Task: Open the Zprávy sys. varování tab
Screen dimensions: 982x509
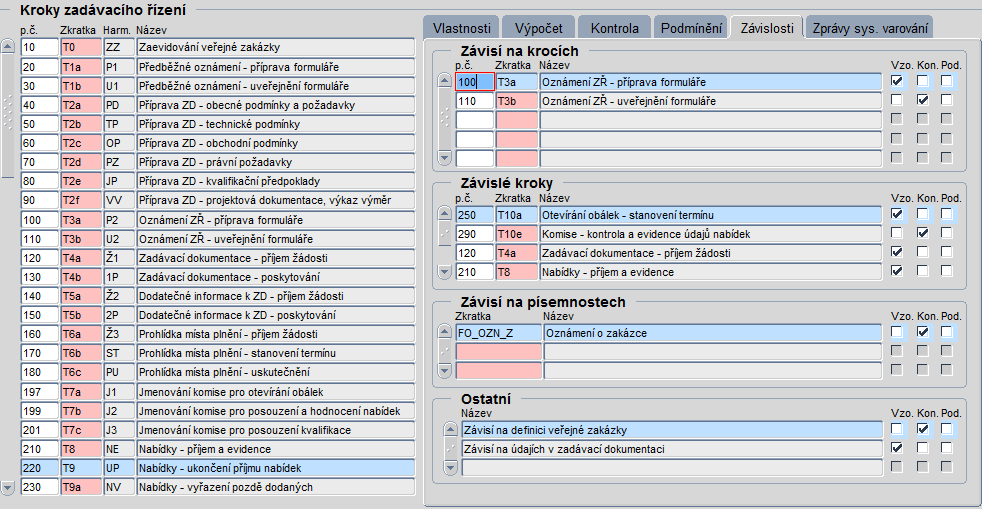Action: 870,28
